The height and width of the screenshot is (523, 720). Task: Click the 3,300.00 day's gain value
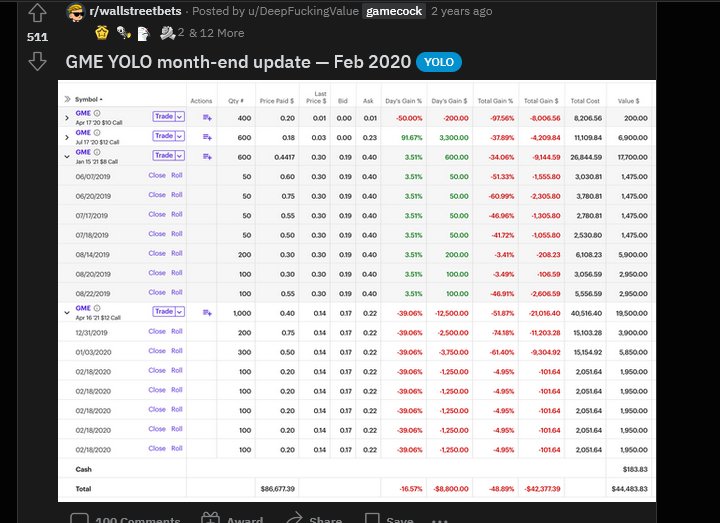[454, 138]
